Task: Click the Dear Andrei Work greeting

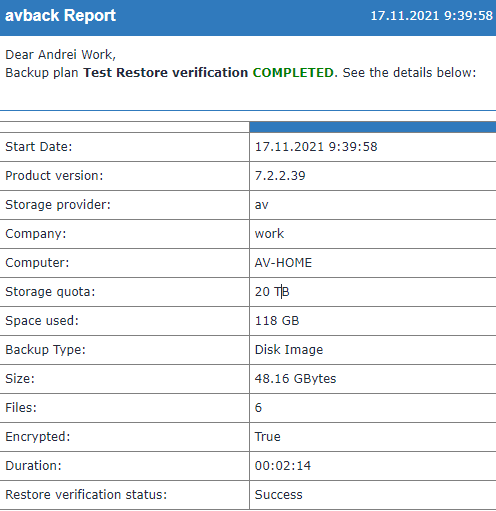Action: [60, 55]
